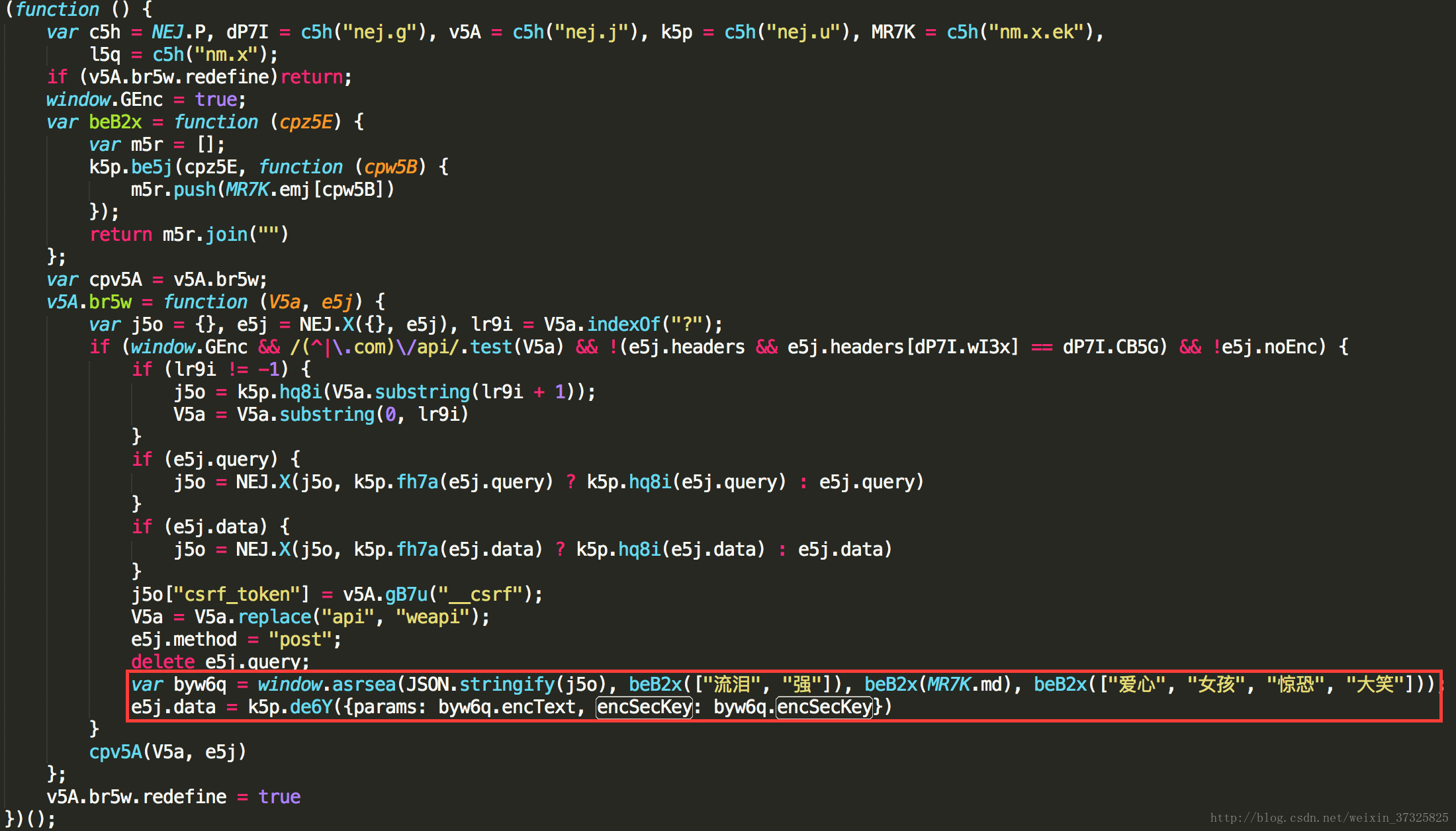Click the 'delete e5j.query;' line
The width and height of the screenshot is (1456, 831).
pyautogui.click(x=220, y=661)
